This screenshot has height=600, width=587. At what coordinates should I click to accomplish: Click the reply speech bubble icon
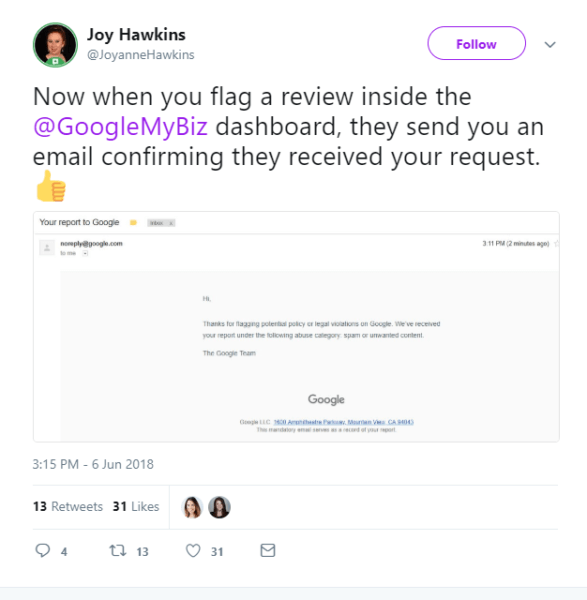pos(42,550)
